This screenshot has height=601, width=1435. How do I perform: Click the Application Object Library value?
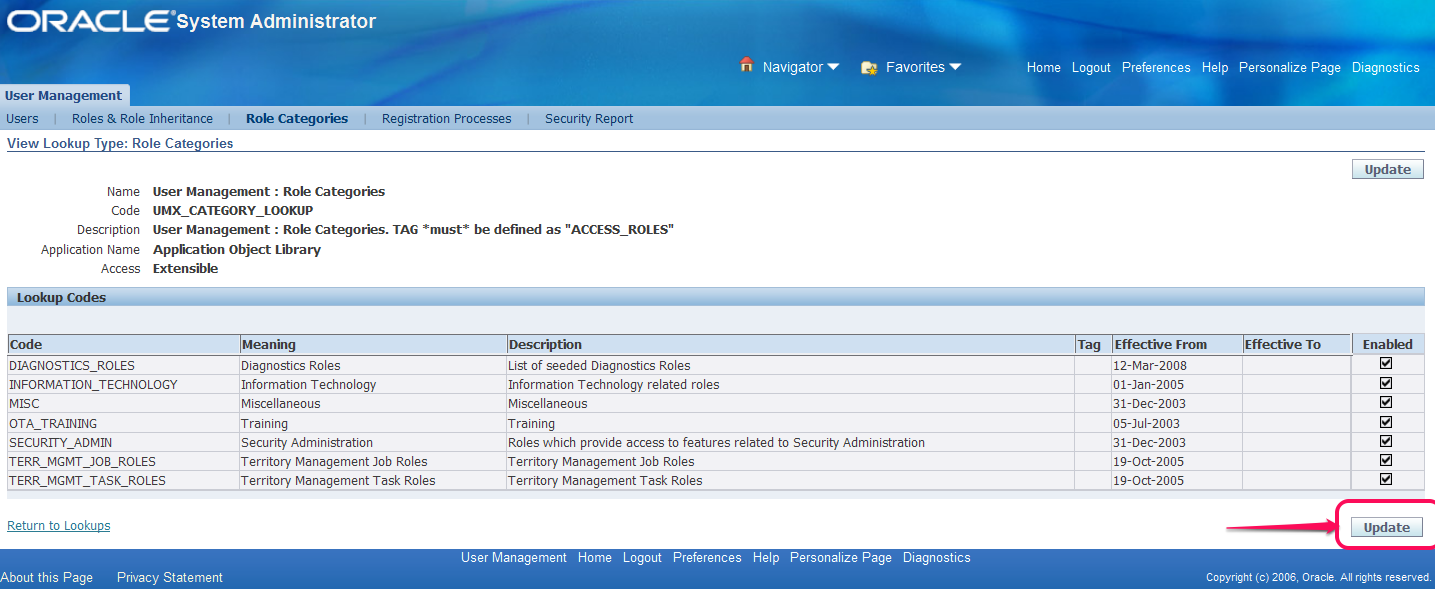tap(237, 250)
